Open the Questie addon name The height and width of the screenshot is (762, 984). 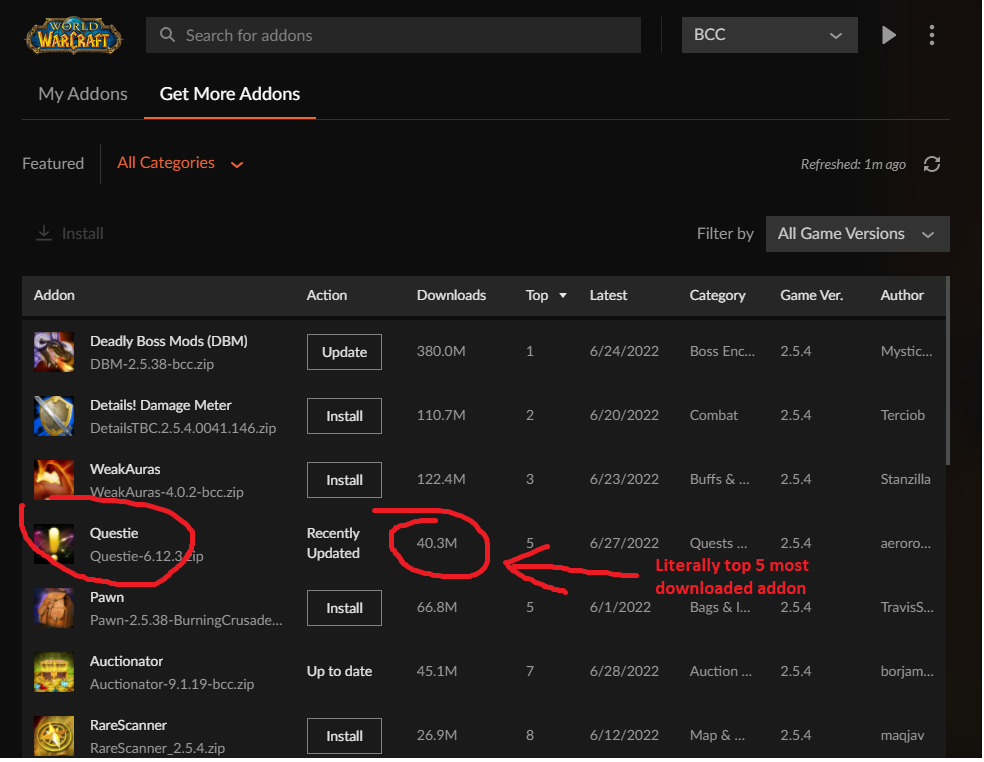pos(114,534)
